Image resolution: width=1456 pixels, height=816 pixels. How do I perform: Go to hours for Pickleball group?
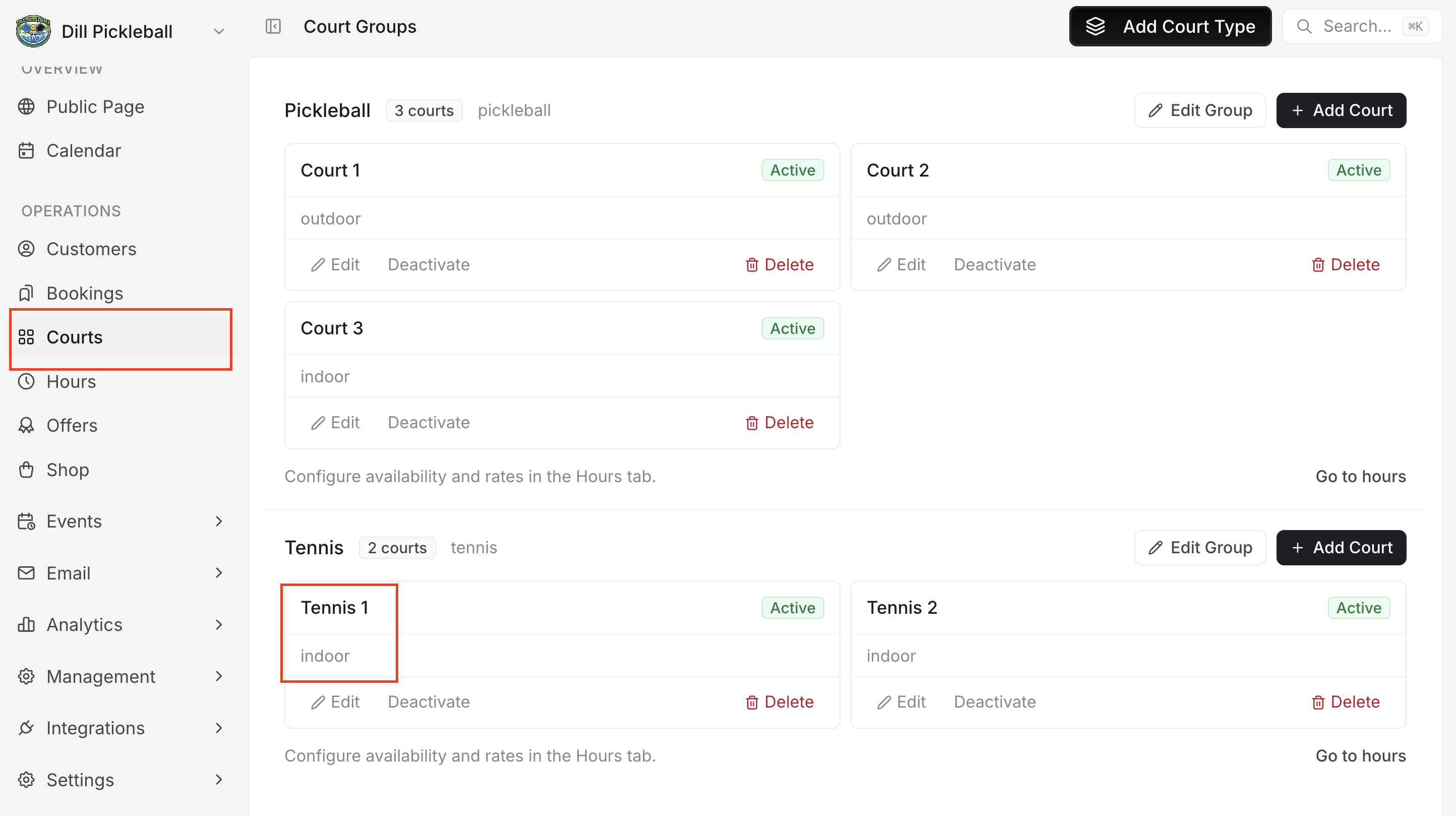point(1361,476)
